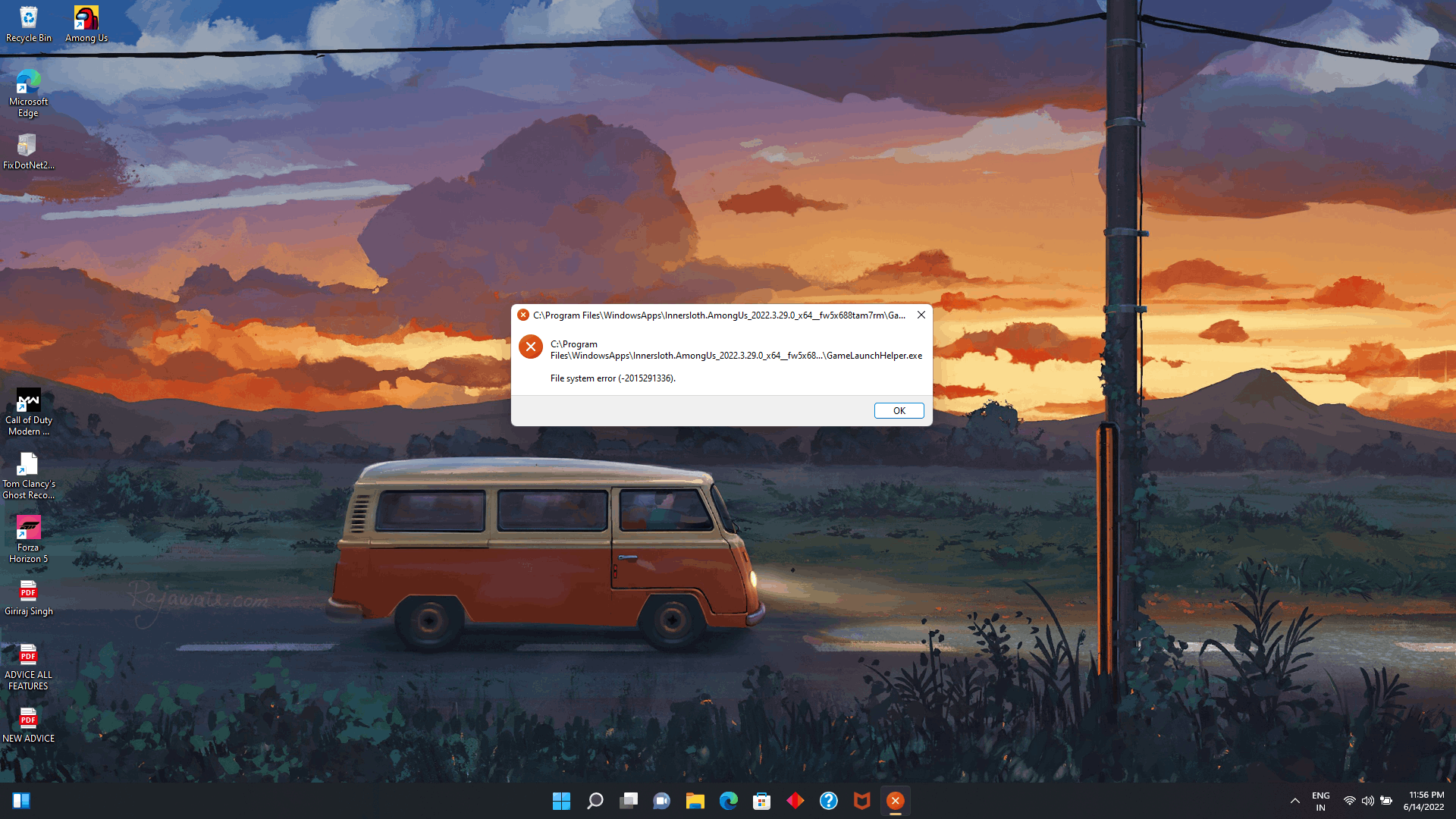This screenshot has width=1456, height=819.
Task: Focus the error dialog taskbar button
Action: pyautogui.click(x=896, y=801)
